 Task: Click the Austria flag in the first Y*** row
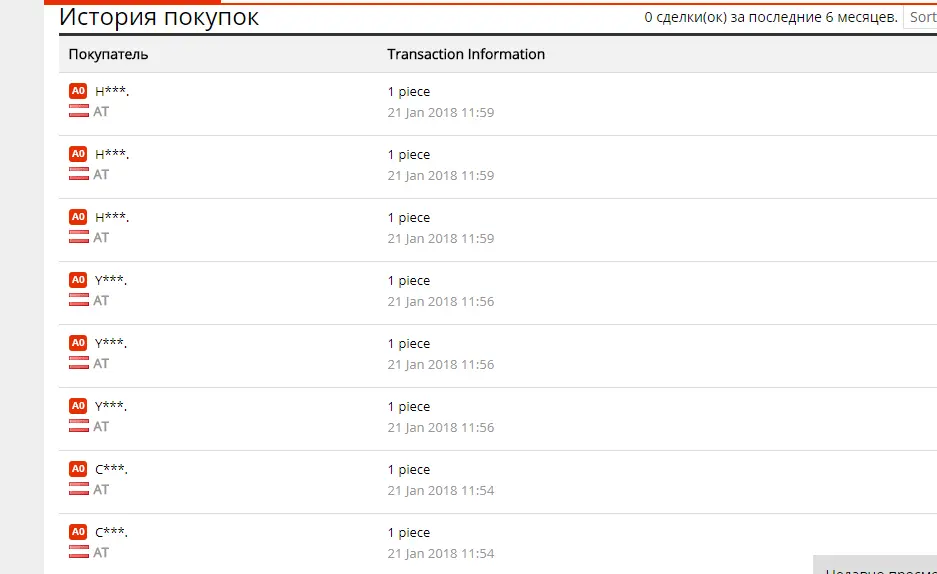pos(78,300)
